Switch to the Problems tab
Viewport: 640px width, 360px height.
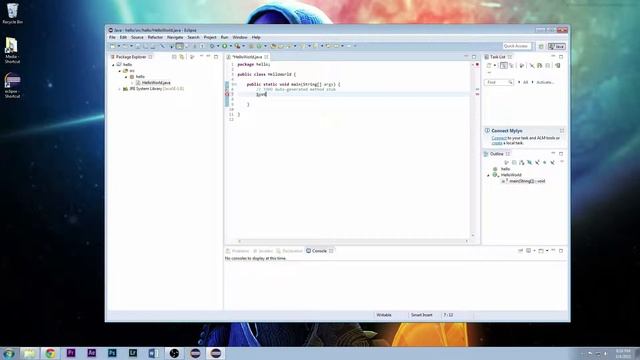[237, 251]
